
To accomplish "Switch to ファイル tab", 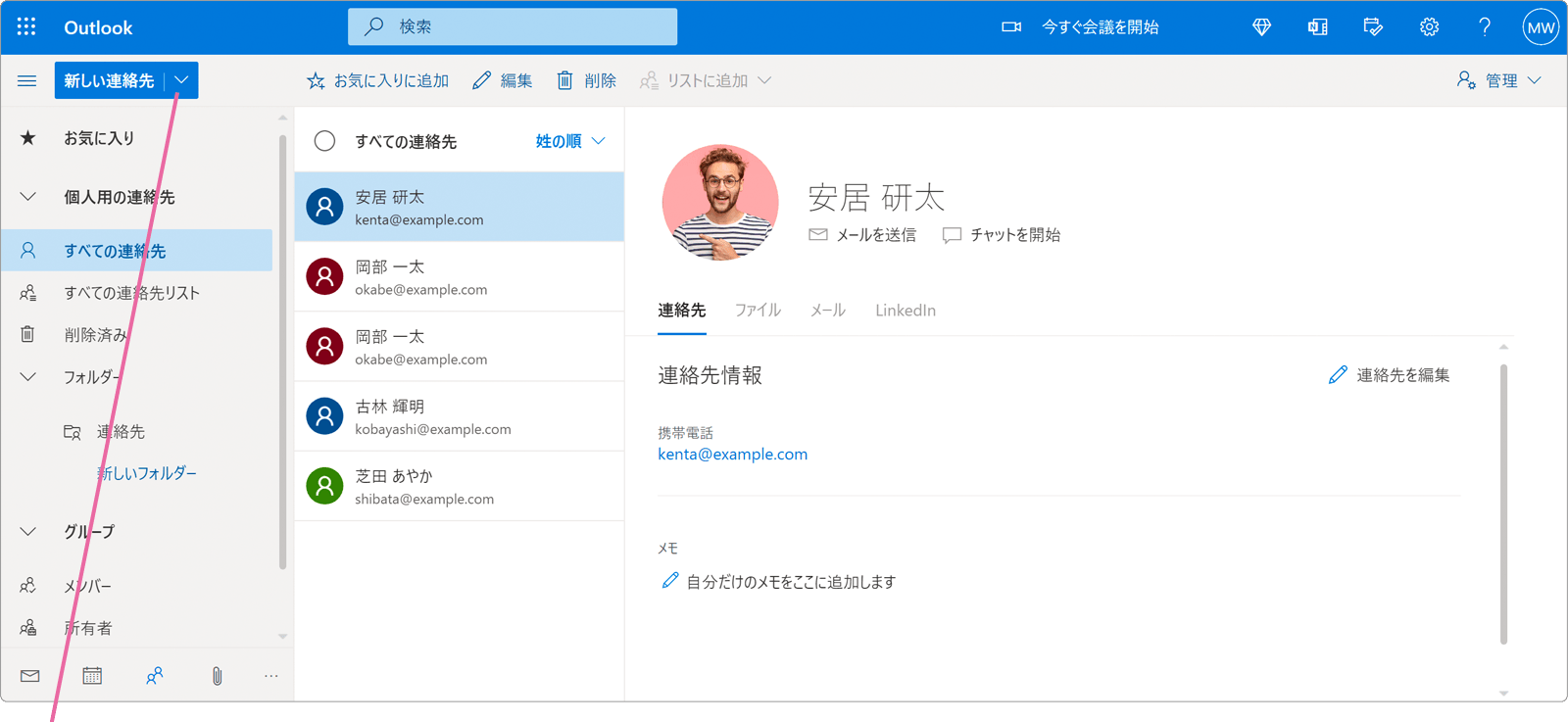I will [758, 311].
